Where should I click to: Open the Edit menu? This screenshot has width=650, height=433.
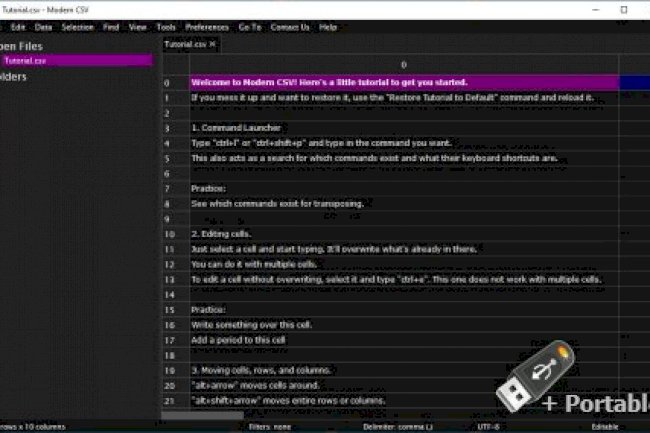pos(18,27)
